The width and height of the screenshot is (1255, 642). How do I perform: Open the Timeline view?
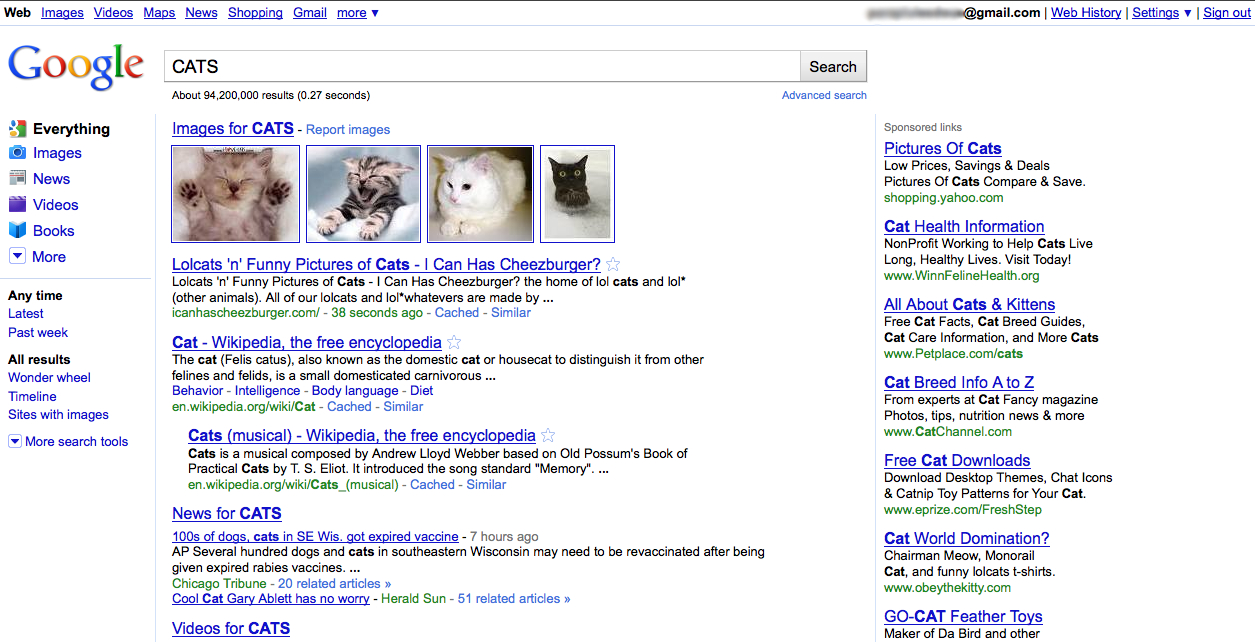tap(32, 396)
